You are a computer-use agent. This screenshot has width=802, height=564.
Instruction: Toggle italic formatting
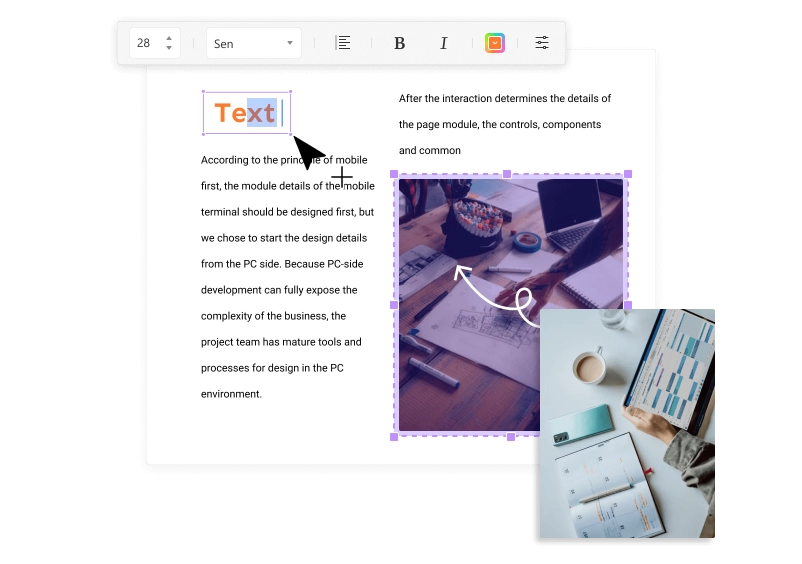[443, 43]
